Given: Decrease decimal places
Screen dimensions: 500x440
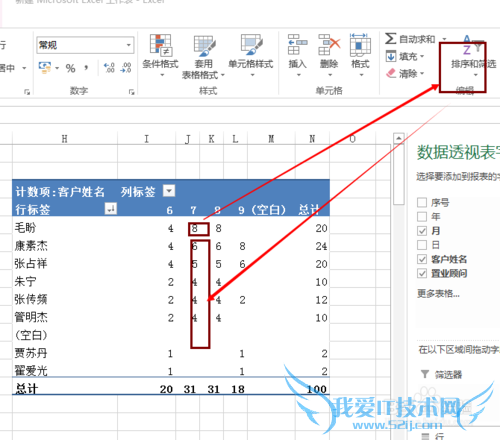Looking at the screenshot, I should (126, 68).
